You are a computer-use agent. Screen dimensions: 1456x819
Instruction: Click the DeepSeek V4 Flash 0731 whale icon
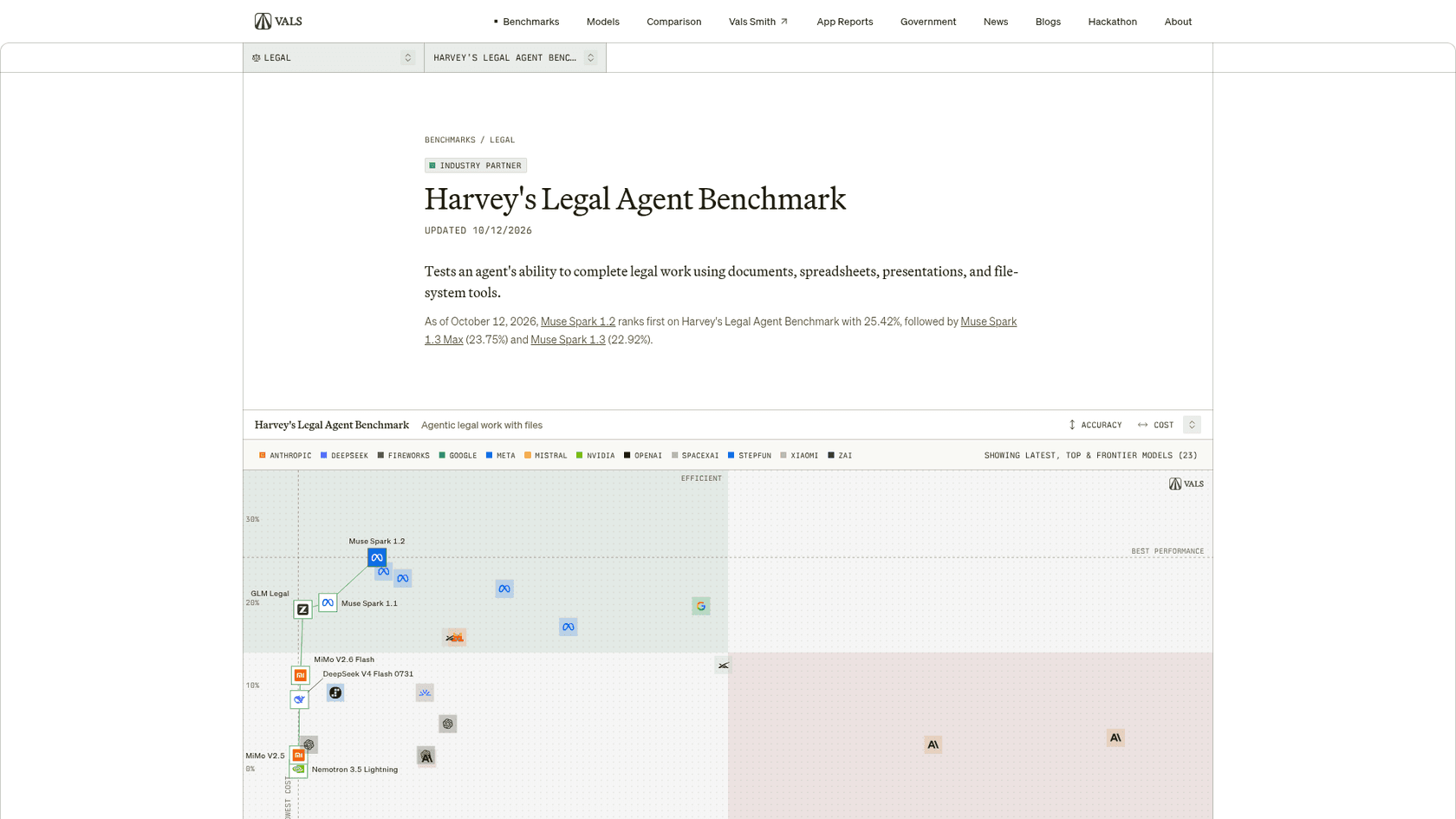[299, 699]
